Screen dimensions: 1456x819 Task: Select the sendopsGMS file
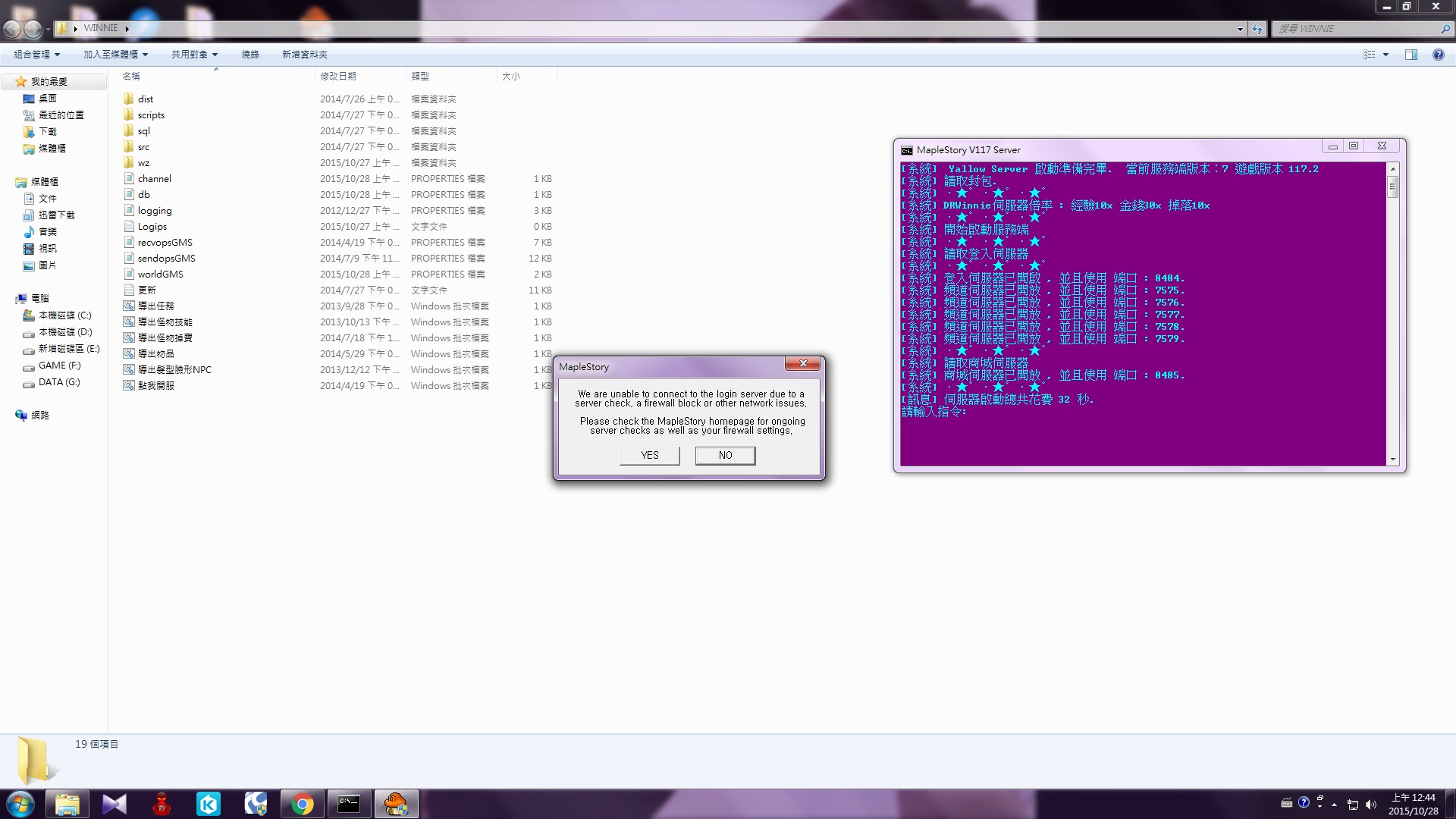tap(167, 259)
